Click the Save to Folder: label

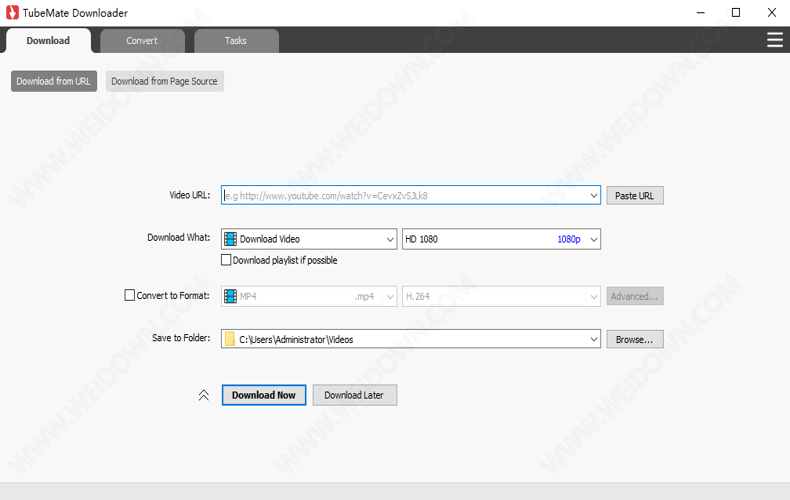tap(181, 338)
